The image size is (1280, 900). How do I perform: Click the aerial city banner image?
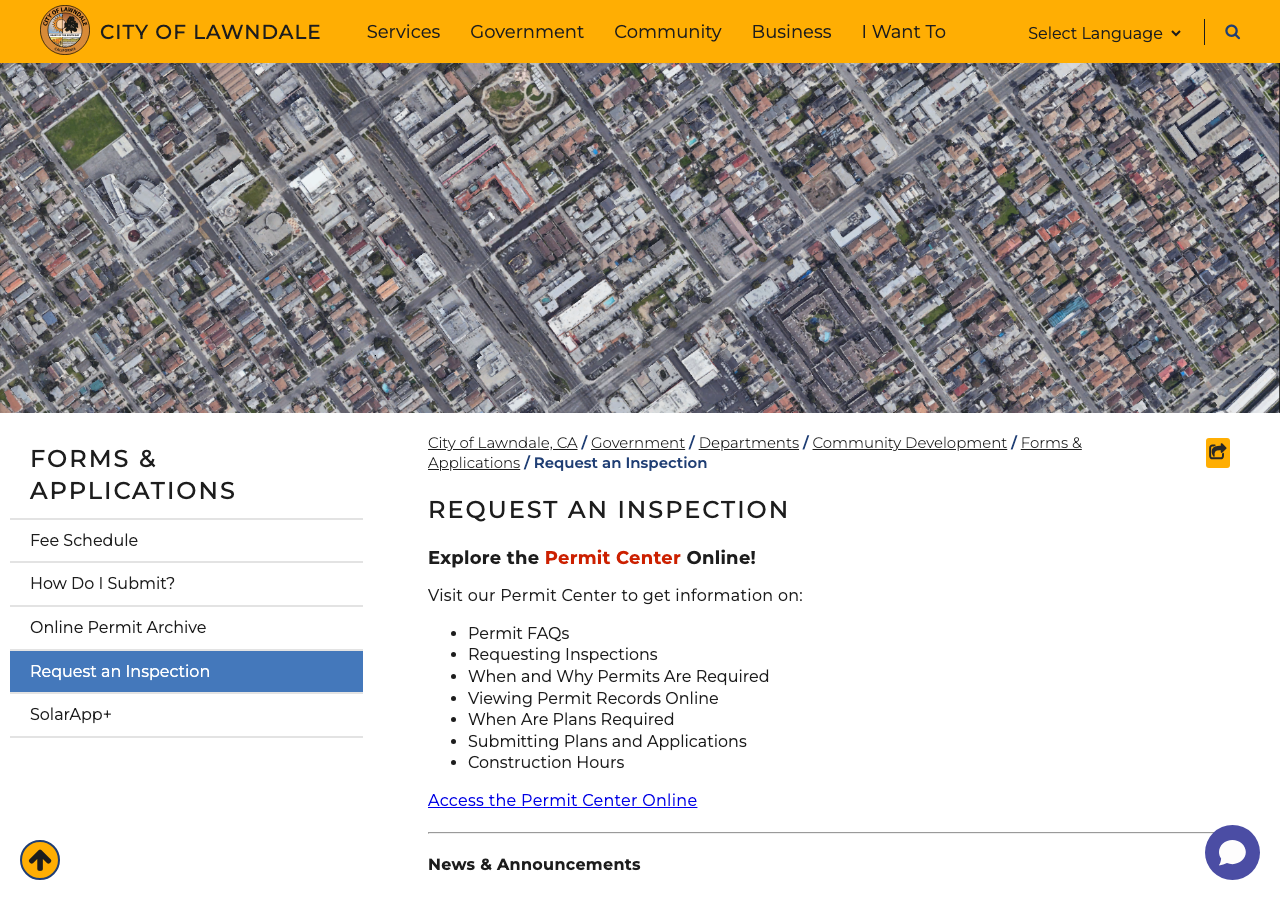click(x=640, y=238)
